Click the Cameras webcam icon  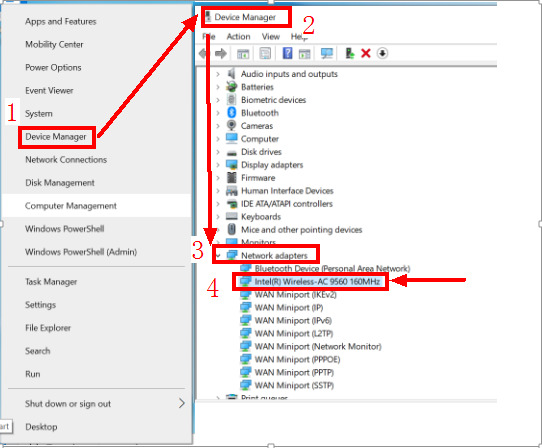pos(231,125)
